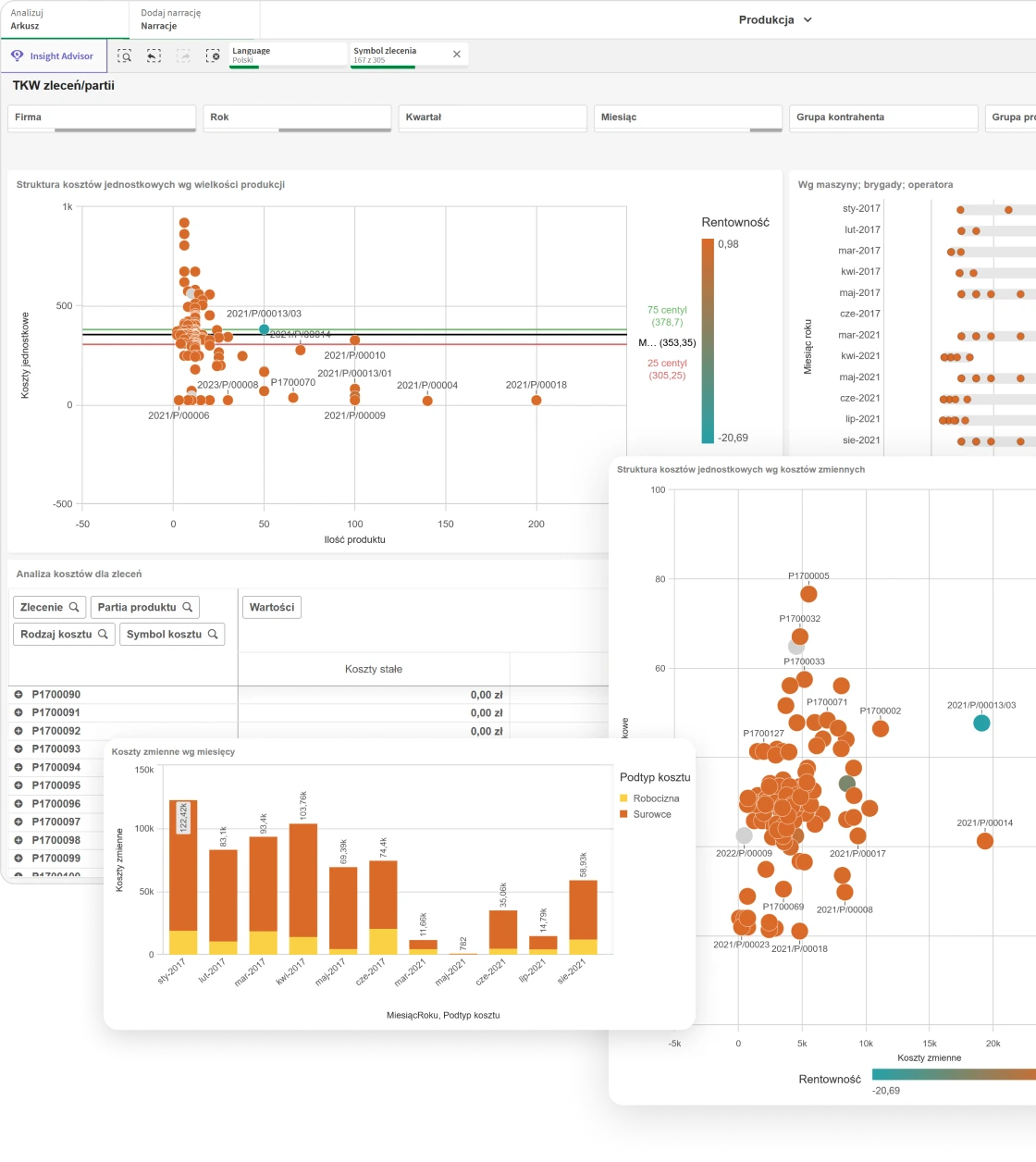The image size is (1036, 1162).
Task: Search in the Zlecenie field
Action: tap(73, 608)
